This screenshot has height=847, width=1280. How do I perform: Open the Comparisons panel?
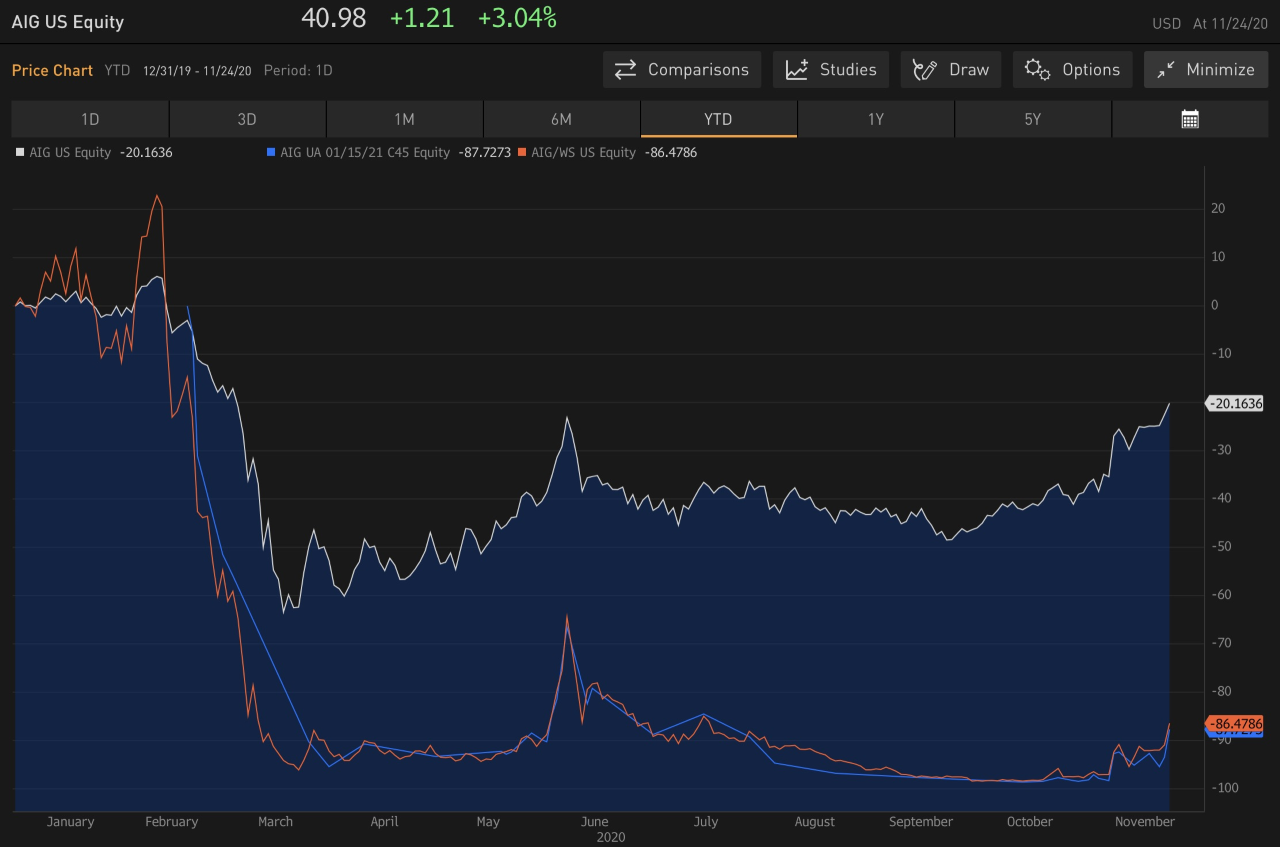pos(681,70)
